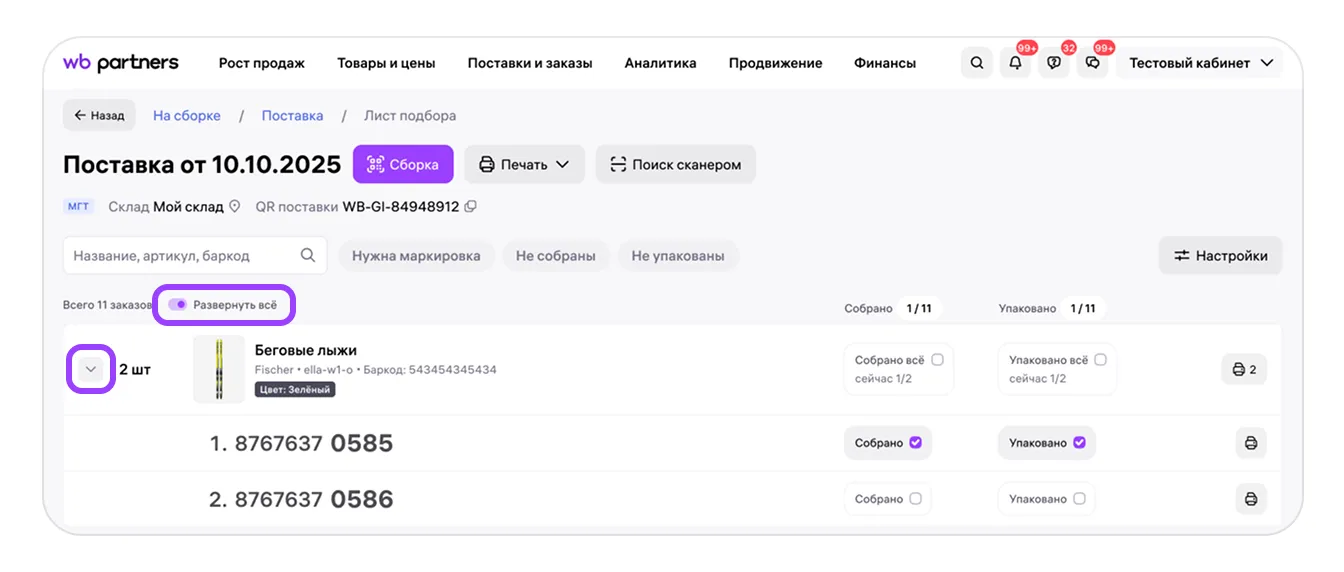The width and height of the screenshot is (1344, 572).
Task: Open the feedback icon with badge 32
Action: pos(1054,63)
